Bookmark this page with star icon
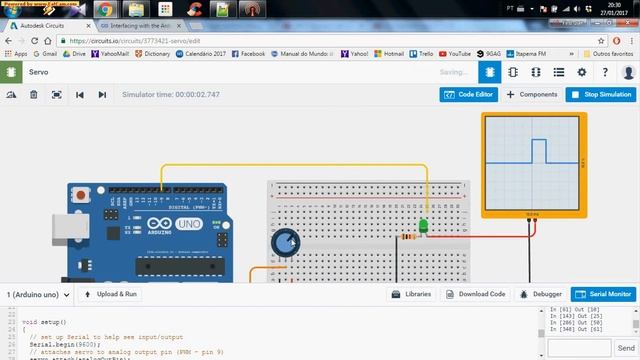 601,41
